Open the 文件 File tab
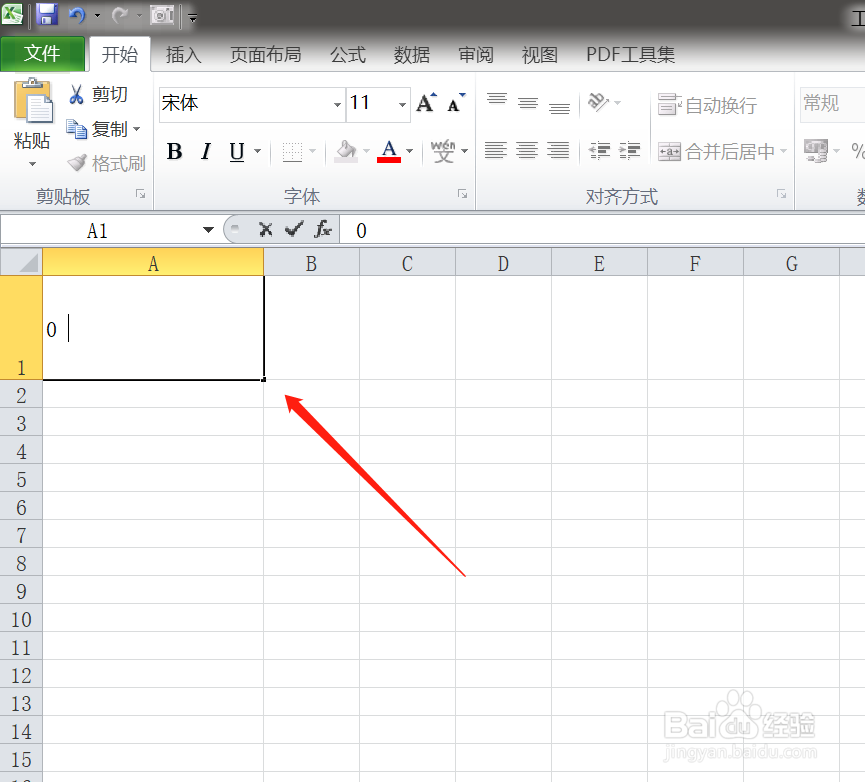The height and width of the screenshot is (782, 865). (42, 54)
